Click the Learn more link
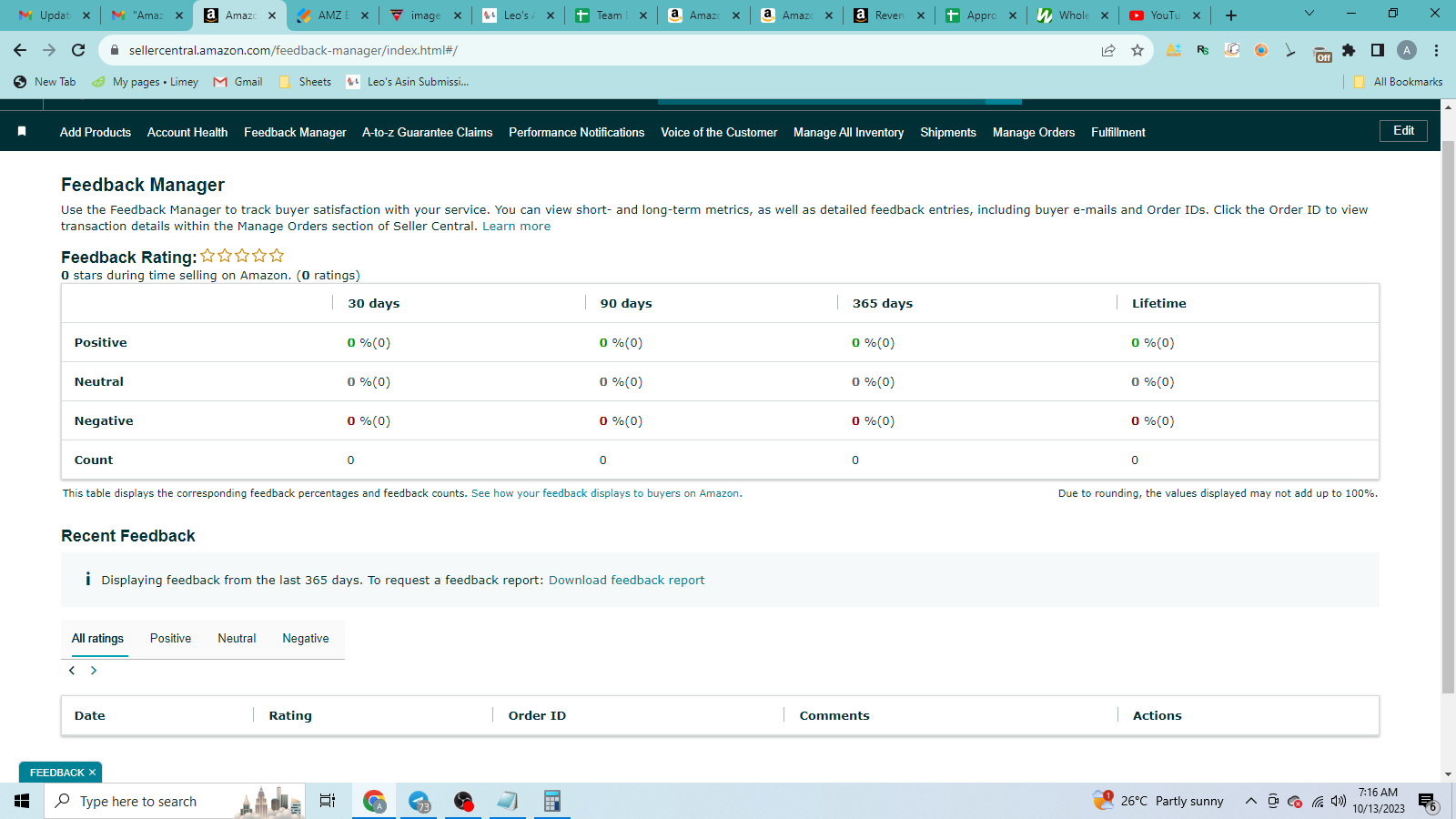The width and height of the screenshot is (1456, 819). (516, 227)
